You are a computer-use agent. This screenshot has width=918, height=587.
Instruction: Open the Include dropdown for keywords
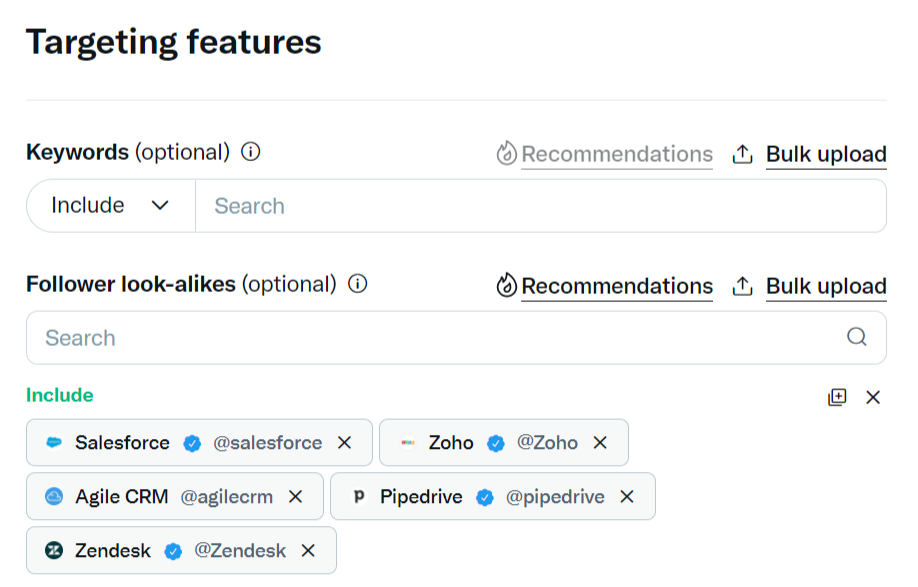110,206
